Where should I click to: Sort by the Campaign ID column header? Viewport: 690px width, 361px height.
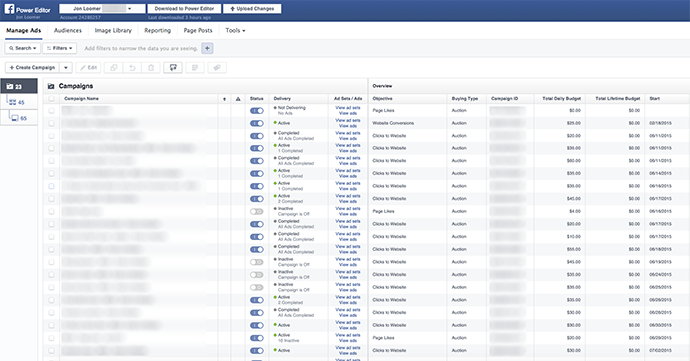click(504, 99)
